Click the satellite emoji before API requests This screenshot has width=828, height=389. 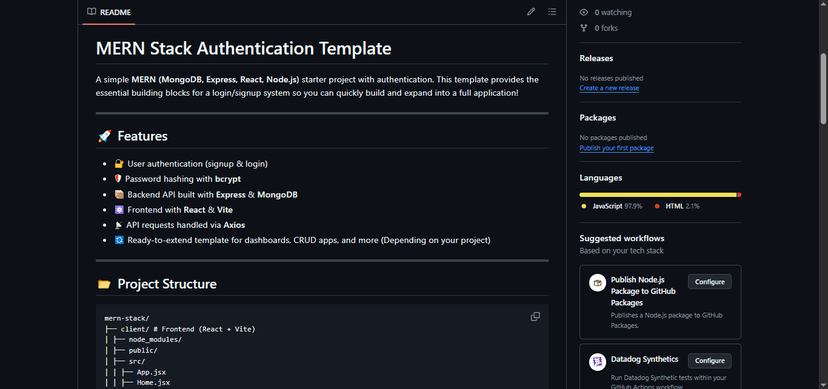(x=119, y=225)
